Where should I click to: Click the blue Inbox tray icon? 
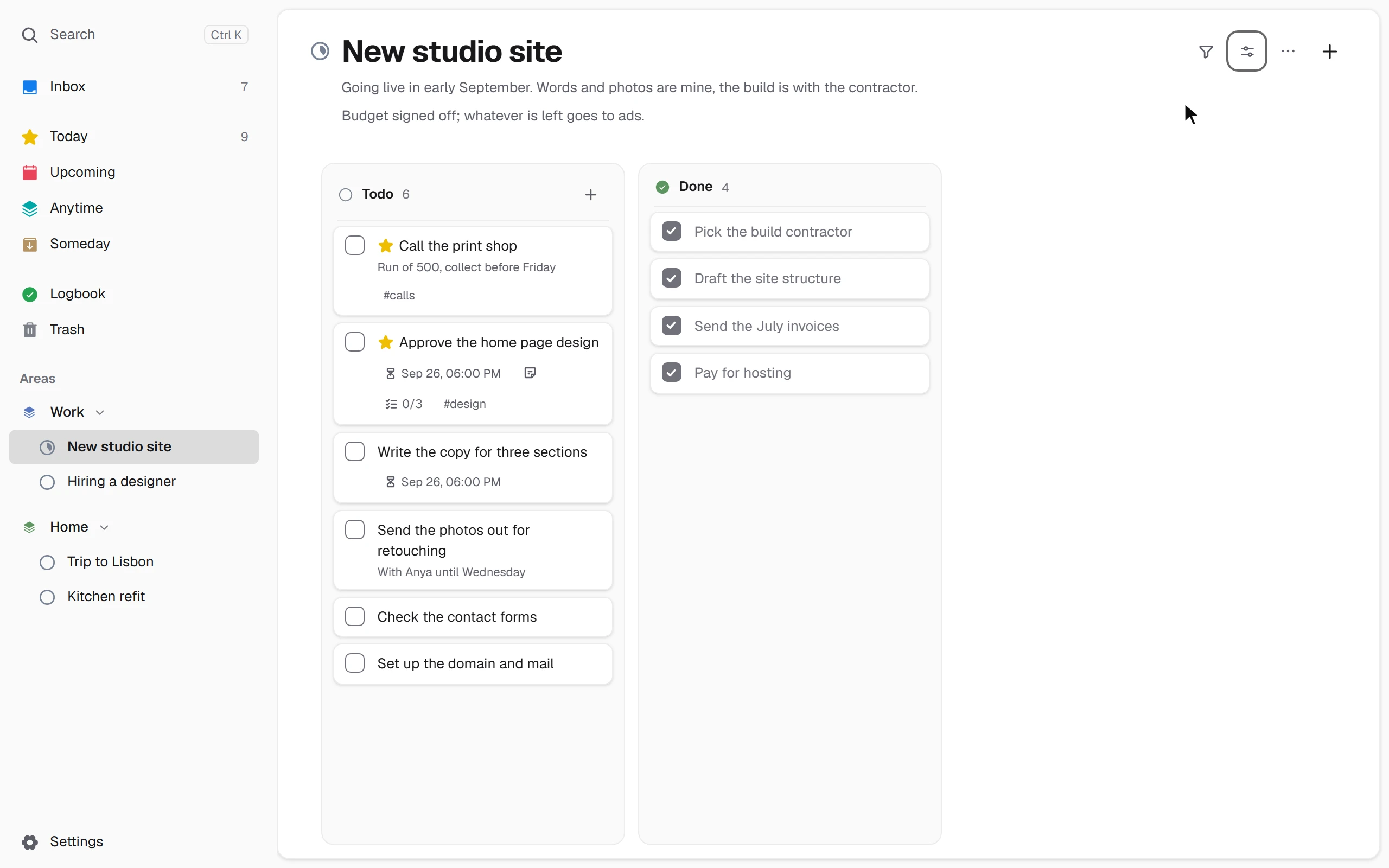[x=29, y=87]
